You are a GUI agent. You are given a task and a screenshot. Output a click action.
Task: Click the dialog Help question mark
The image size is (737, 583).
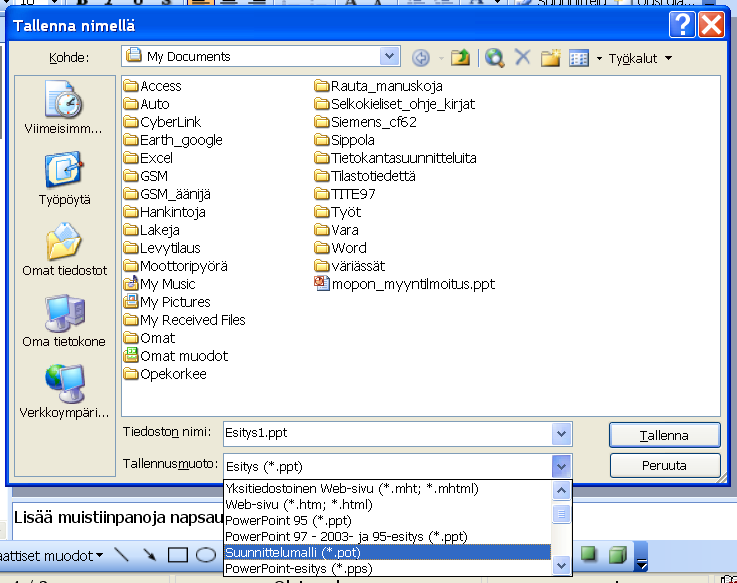pos(682,24)
